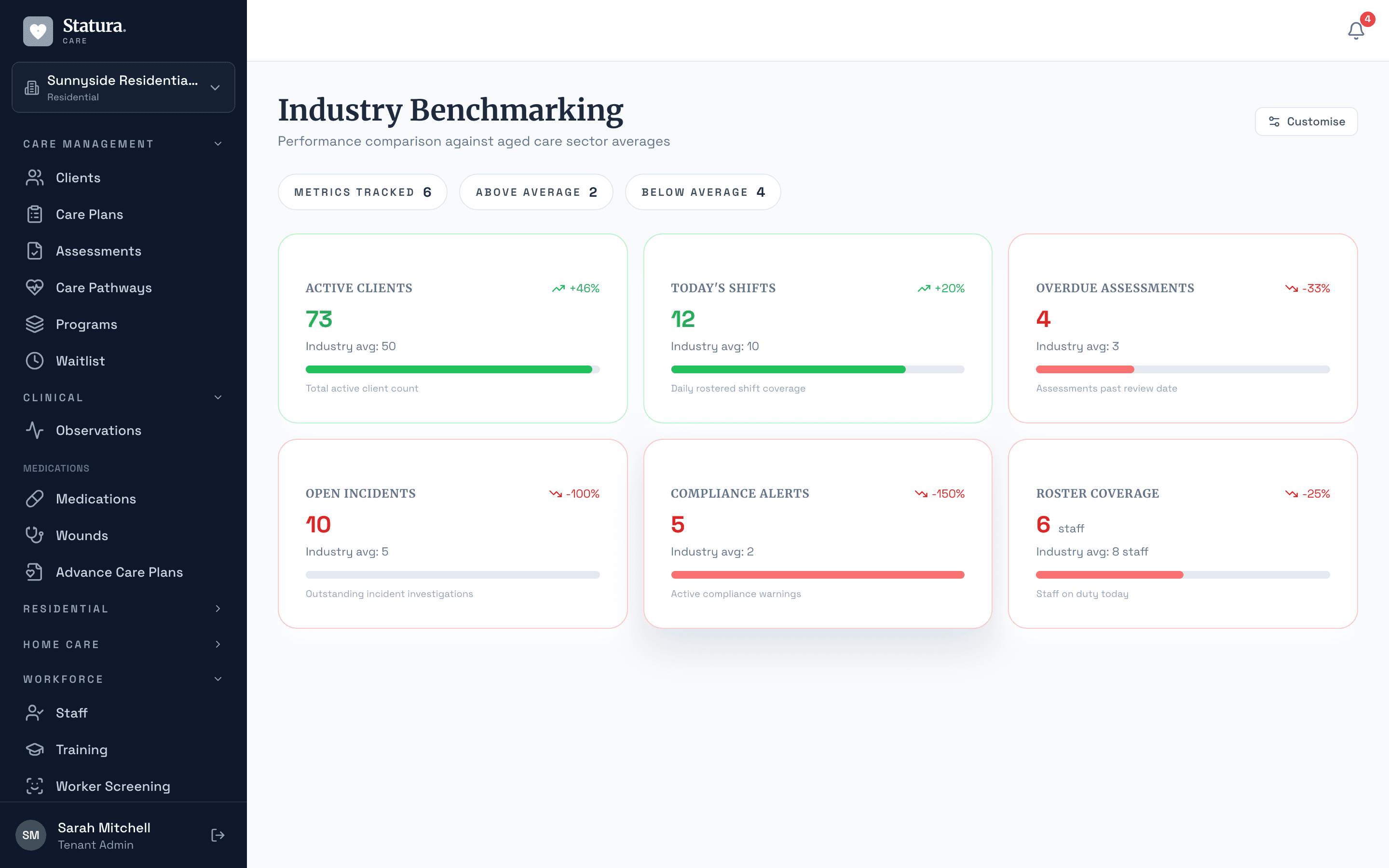The height and width of the screenshot is (868, 1389).
Task: Click the Observations waveform icon
Action: pos(34,430)
